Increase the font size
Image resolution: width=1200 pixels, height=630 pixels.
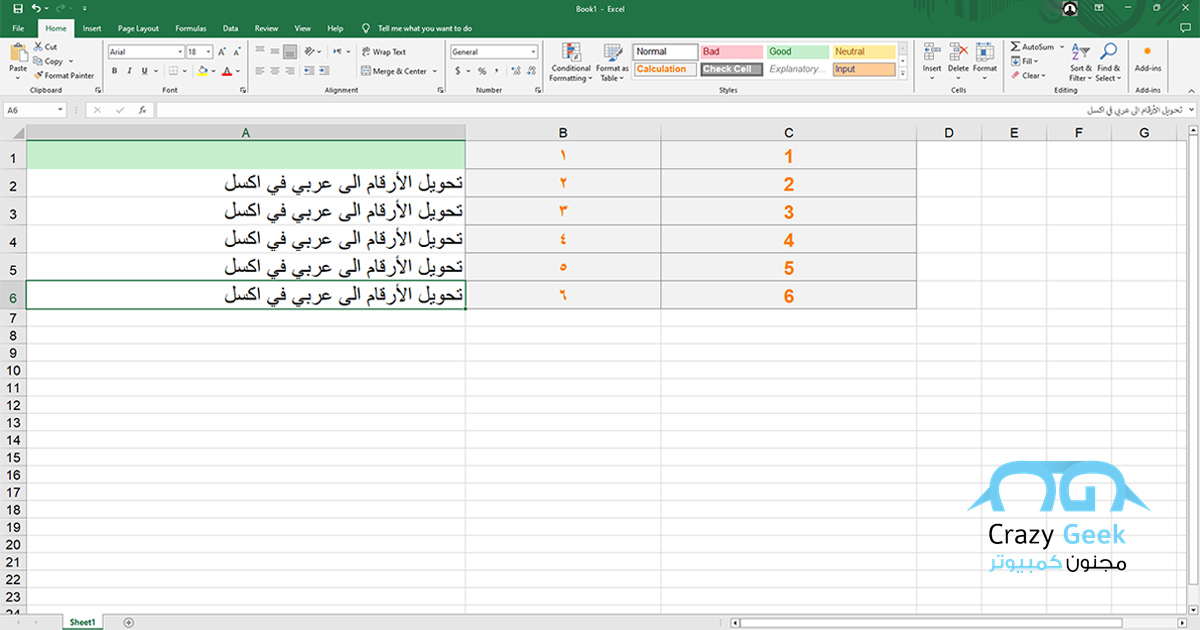point(222,52)
